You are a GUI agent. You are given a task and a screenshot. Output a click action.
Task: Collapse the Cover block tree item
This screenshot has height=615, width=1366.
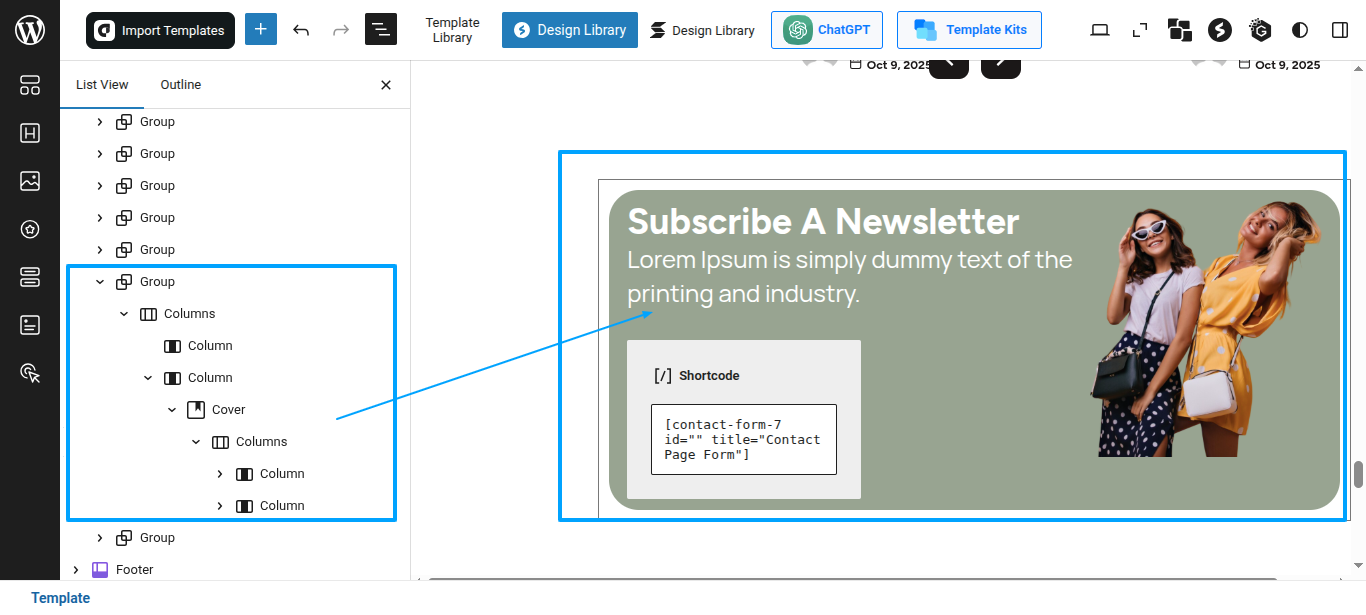[172, 410]
